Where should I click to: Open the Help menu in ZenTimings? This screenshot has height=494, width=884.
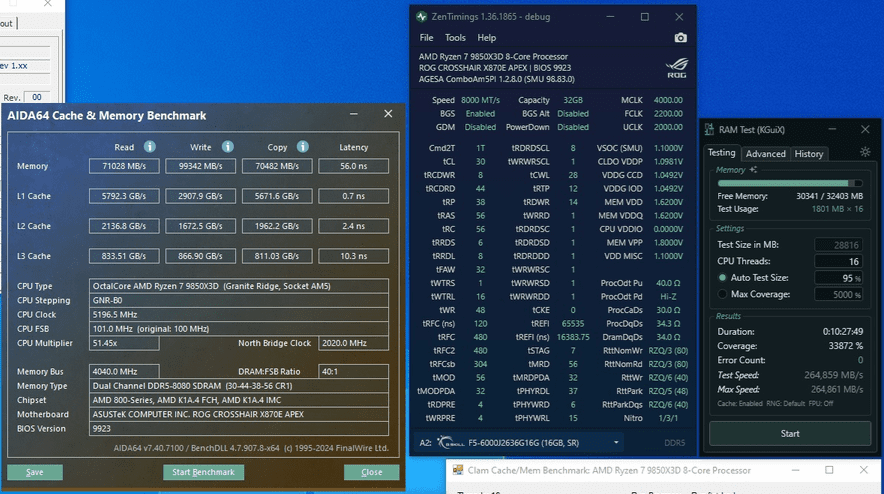click(487, 38)
